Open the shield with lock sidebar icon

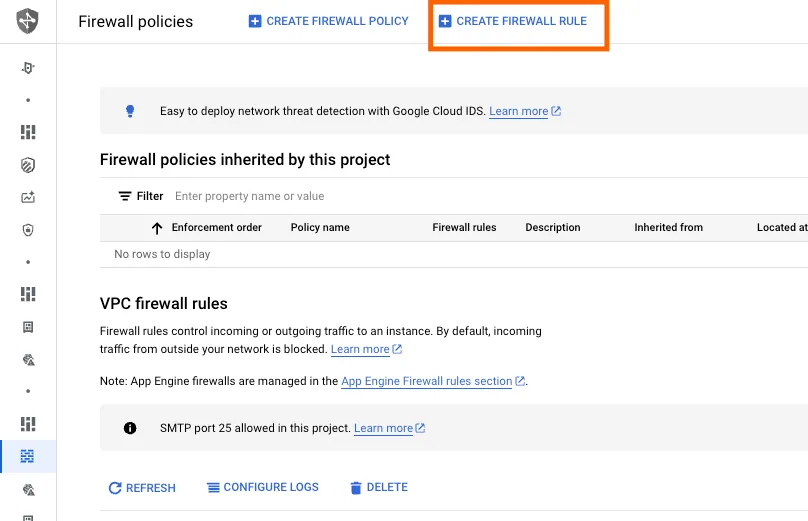point(28,229)
